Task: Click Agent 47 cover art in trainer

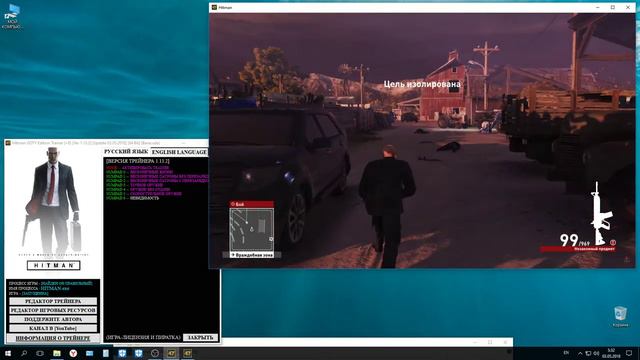Action: point(53,200)
